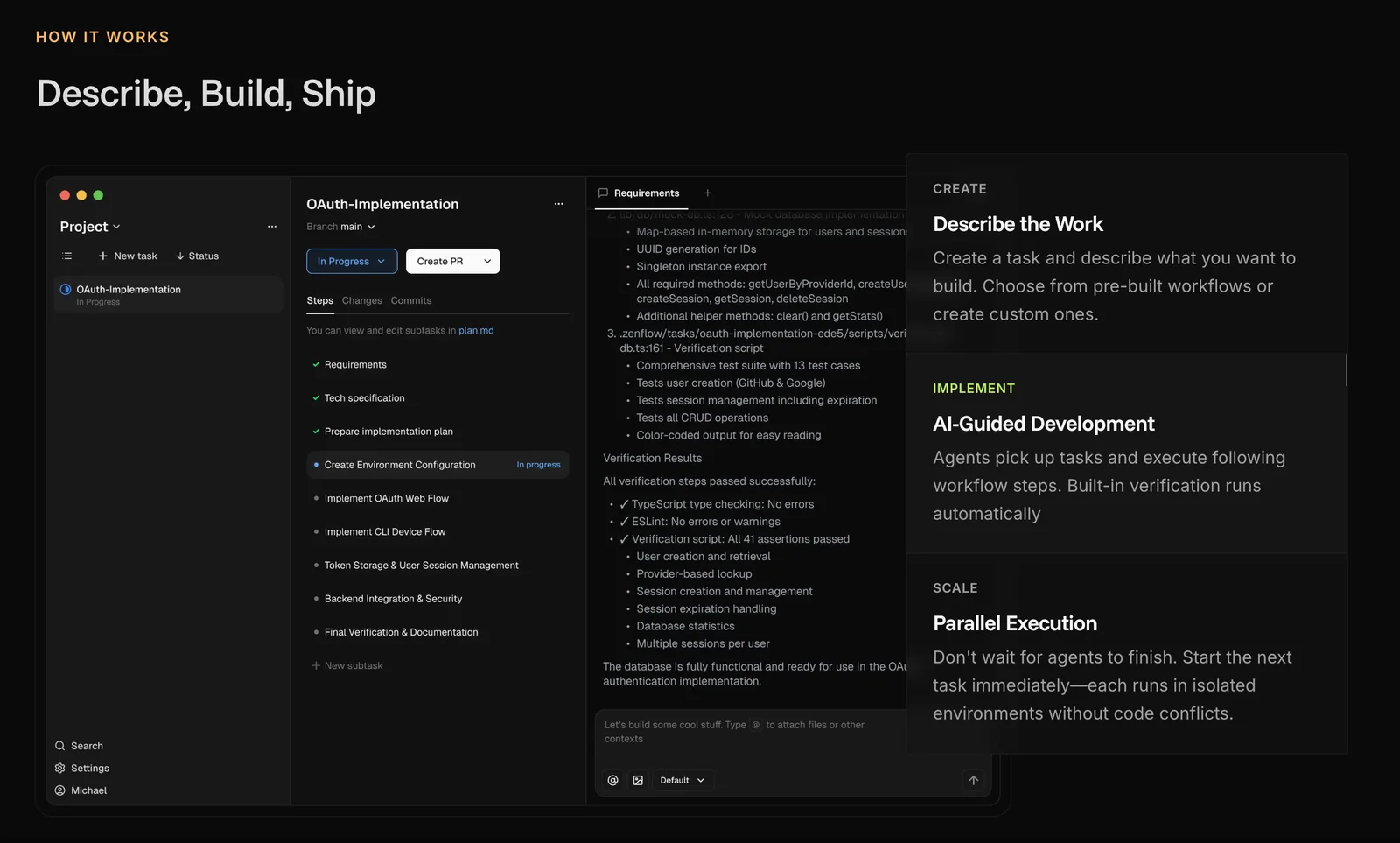Screen dimensions: 1400x843
Task: Open the Project three-dot options menu
Action: point(272,227)
